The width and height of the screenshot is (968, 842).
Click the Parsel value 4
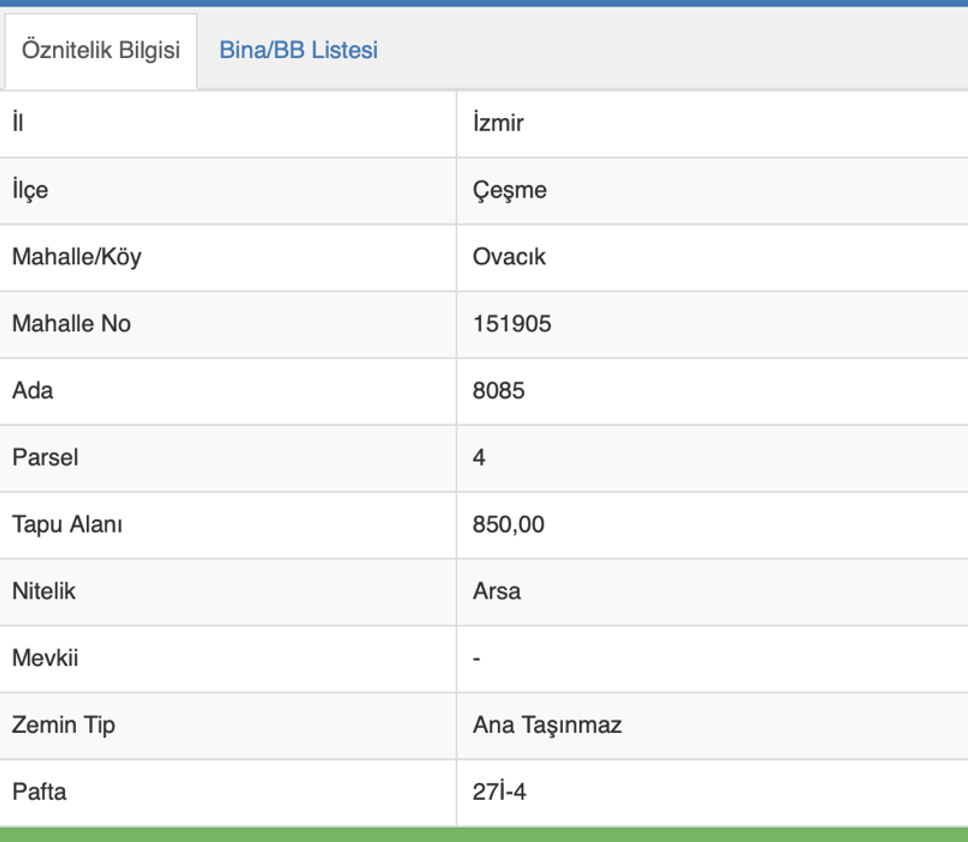coord(479,458)
